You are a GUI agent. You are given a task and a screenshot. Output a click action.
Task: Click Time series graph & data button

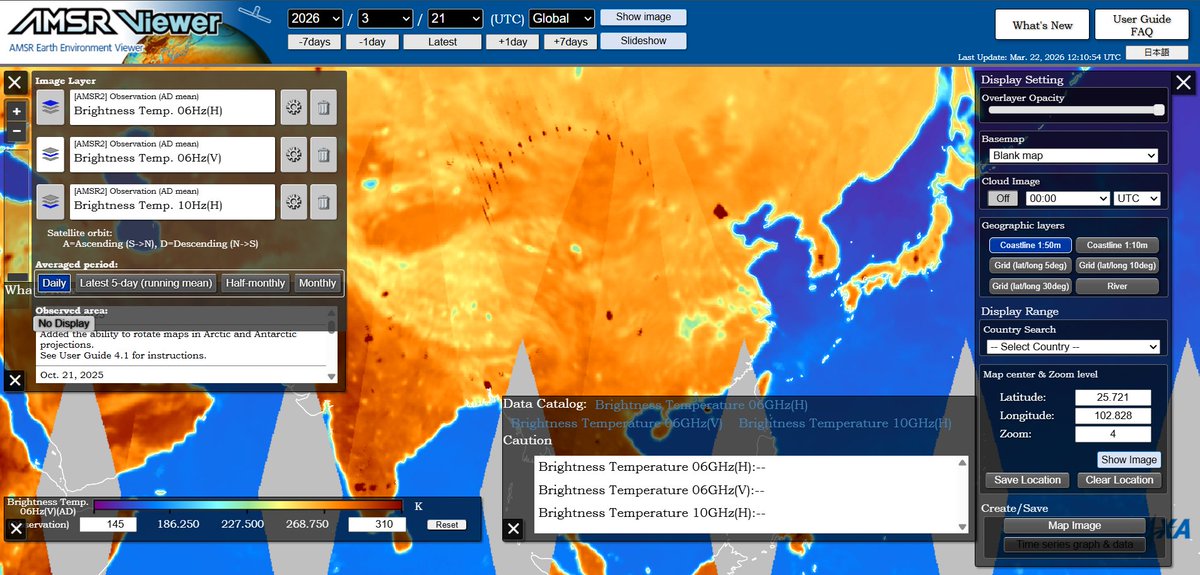pos(1074,545)
